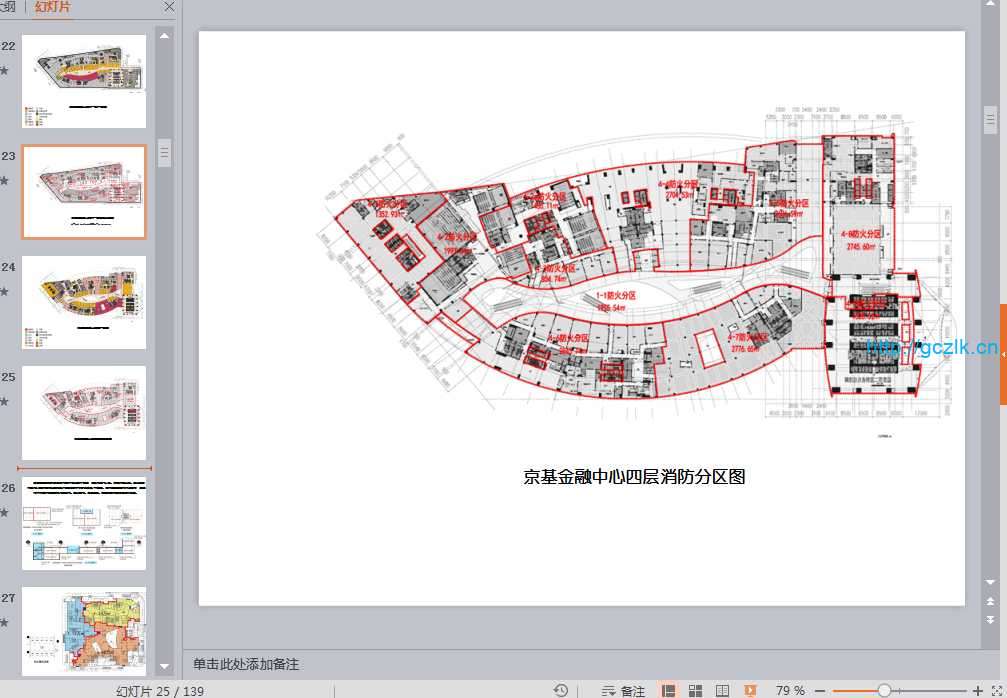
Task: Open Slide Sorter view
Action: coord(695,691)
